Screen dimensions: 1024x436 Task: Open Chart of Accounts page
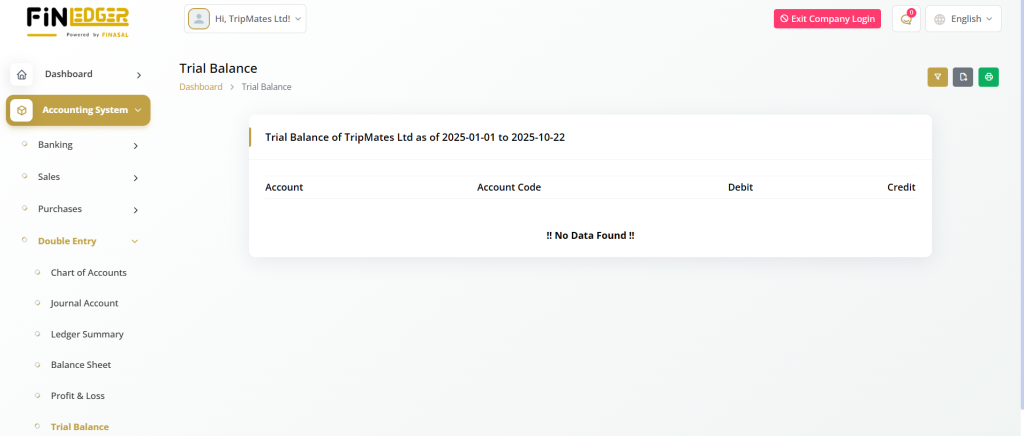[x=88, y=272]
